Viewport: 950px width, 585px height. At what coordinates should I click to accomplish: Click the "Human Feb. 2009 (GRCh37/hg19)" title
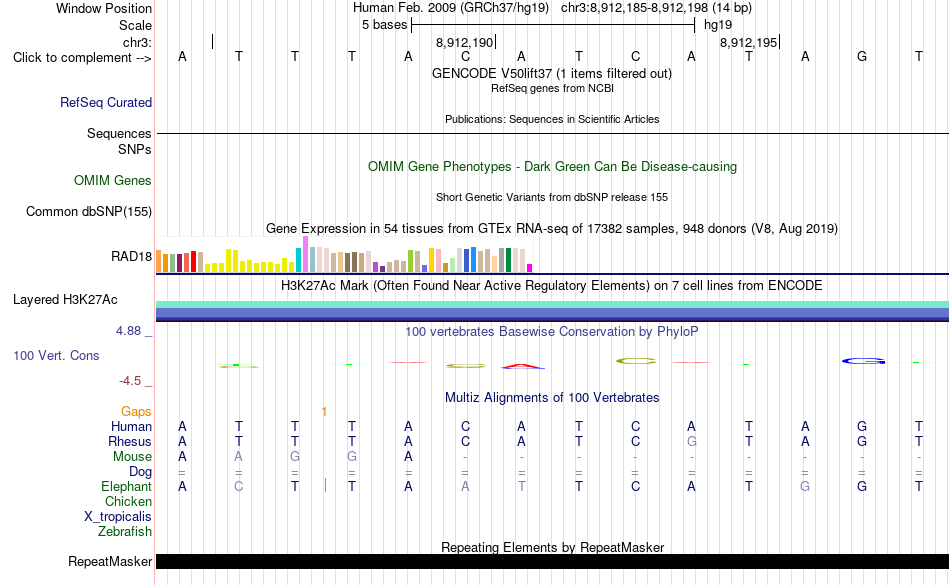(451, 8)
